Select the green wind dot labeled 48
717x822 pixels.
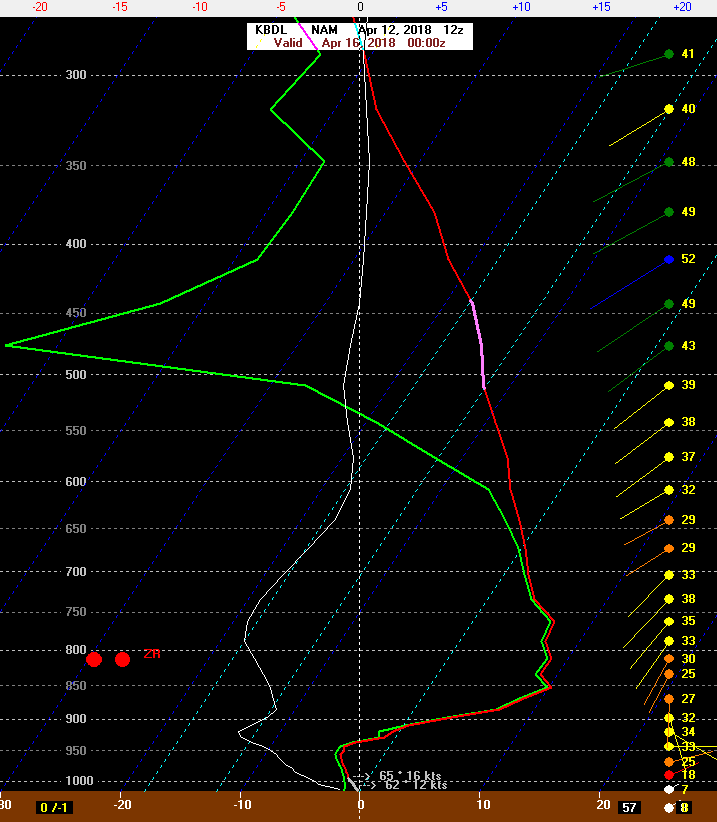[x=669, y=162]
